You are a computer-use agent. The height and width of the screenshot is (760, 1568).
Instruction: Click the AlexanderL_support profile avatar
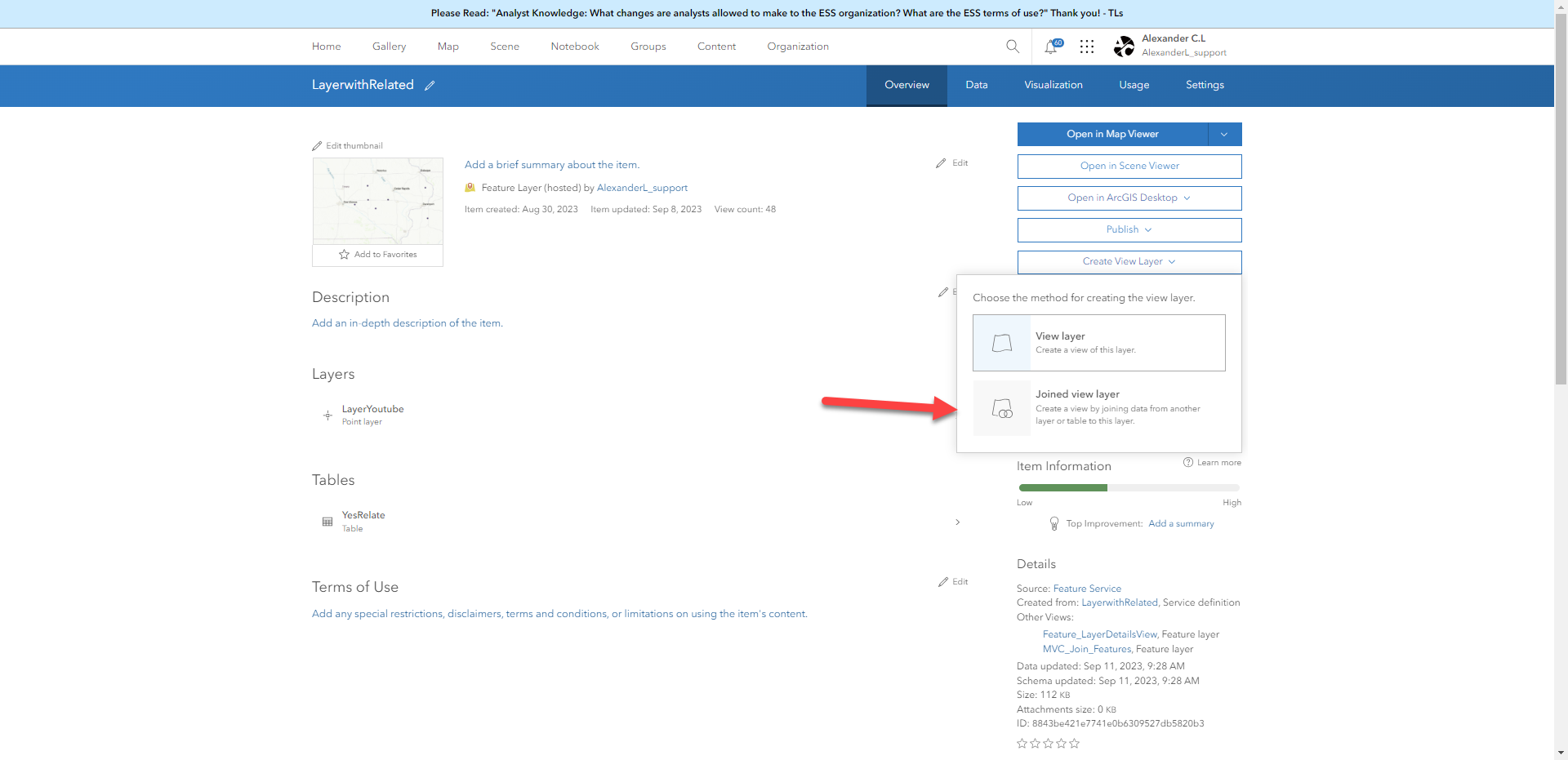pos(1124,47)
